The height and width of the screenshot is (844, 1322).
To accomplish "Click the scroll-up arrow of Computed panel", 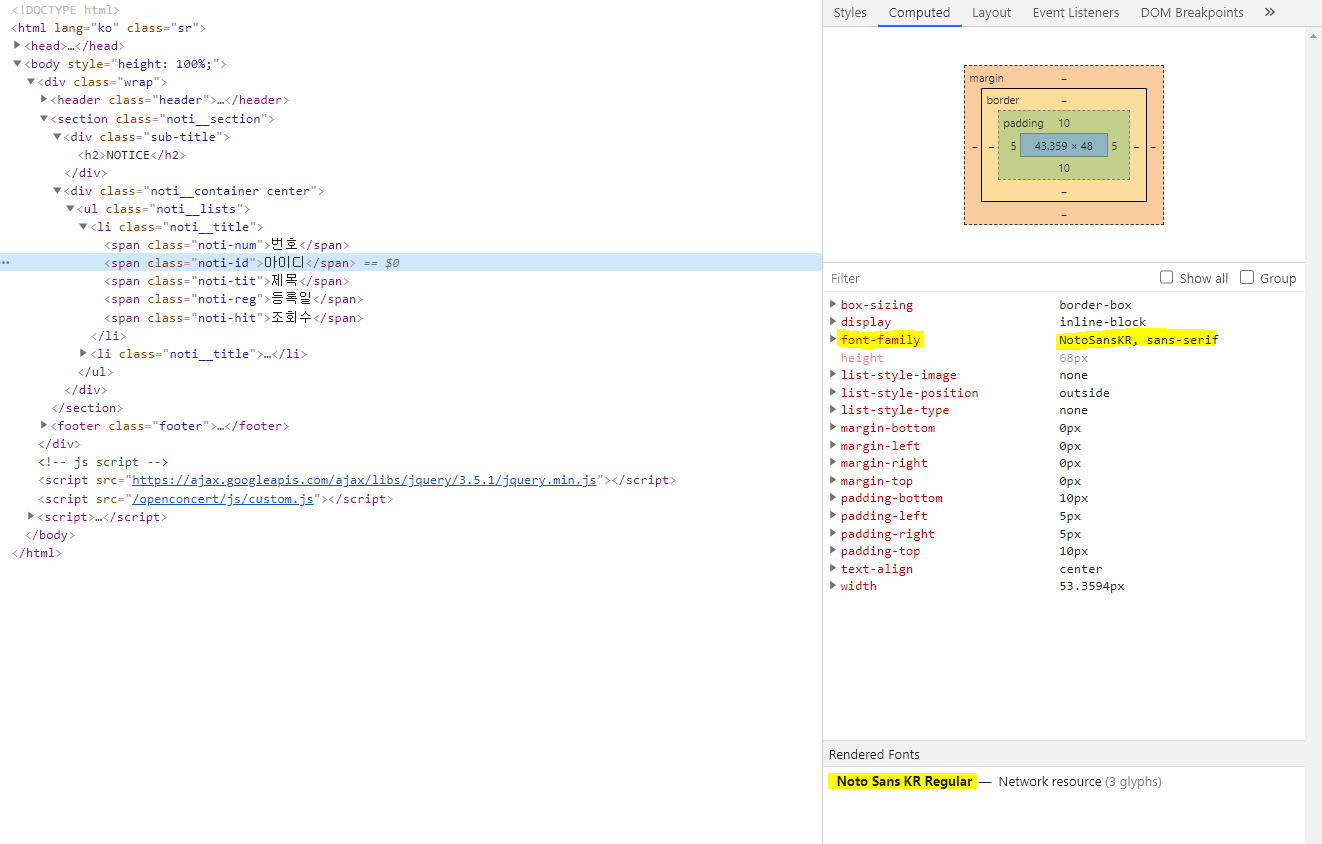I will [1314, 36].
